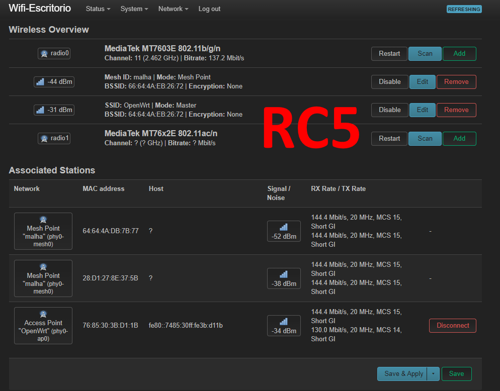Restart the radio0 device

(389, 54)
